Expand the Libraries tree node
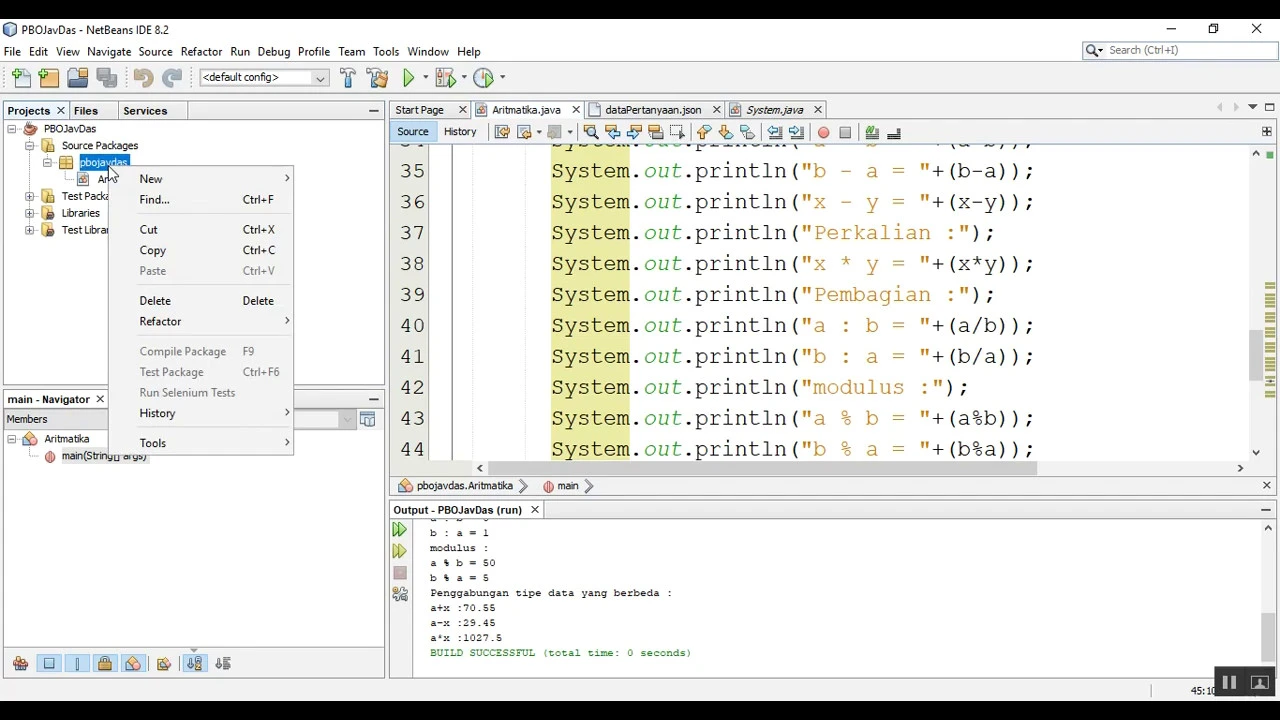 tap(30, 213)
